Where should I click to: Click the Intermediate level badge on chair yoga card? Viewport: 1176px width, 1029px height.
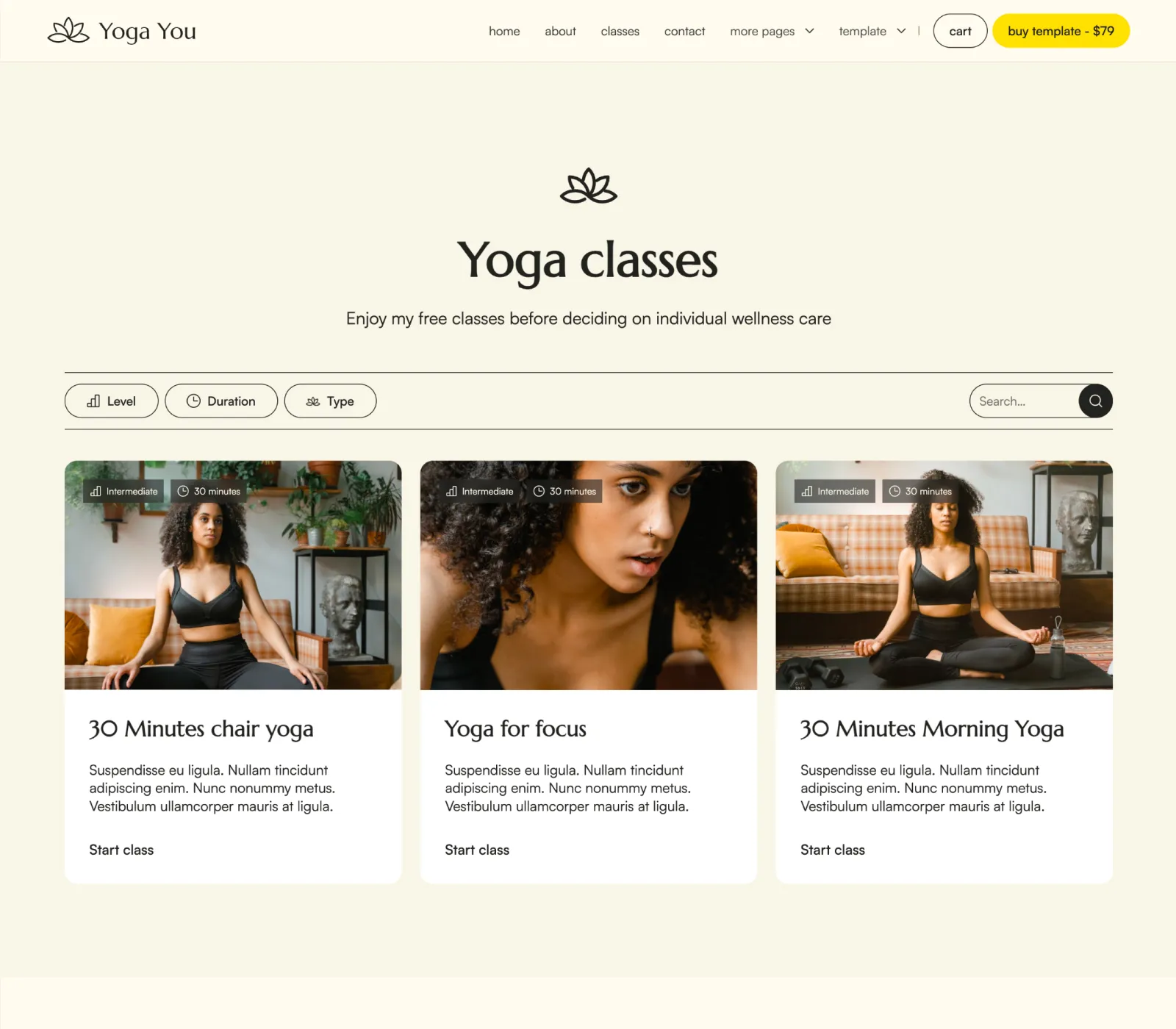coord(123,492)
